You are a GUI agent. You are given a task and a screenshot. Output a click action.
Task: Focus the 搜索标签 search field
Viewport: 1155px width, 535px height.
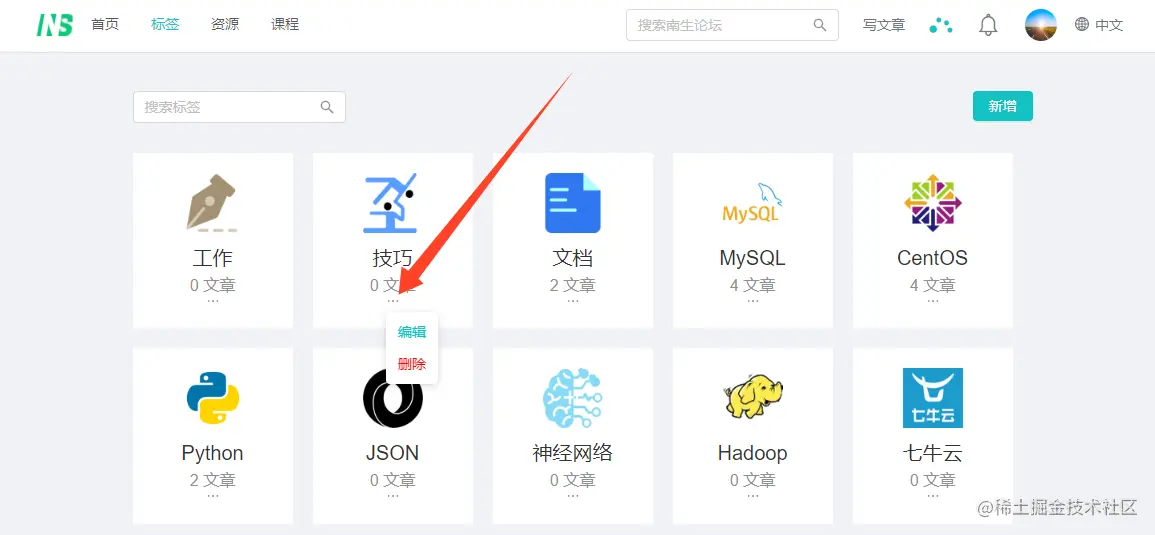click(239, 108)
